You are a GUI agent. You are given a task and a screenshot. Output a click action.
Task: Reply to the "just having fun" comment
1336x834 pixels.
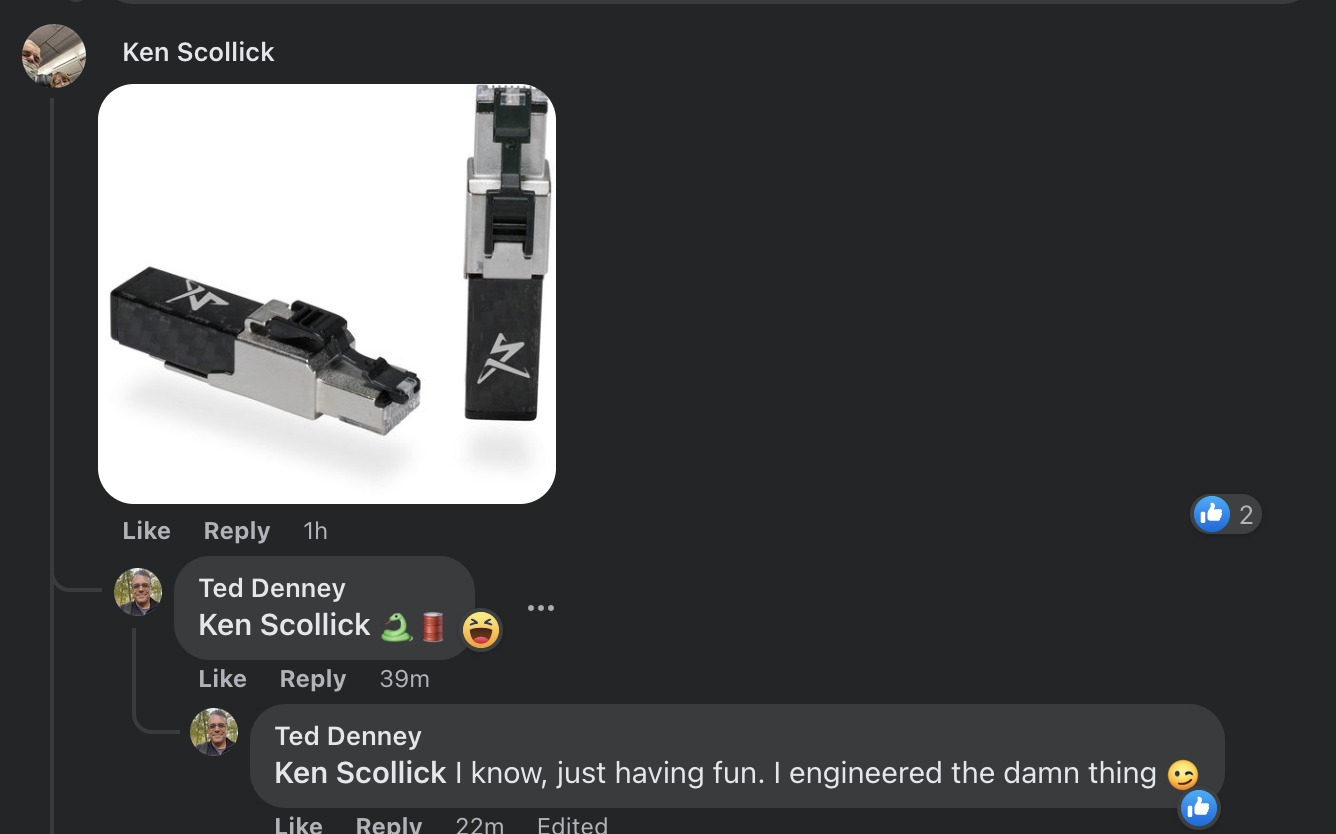pyautogui.click(x=389, y=825)
